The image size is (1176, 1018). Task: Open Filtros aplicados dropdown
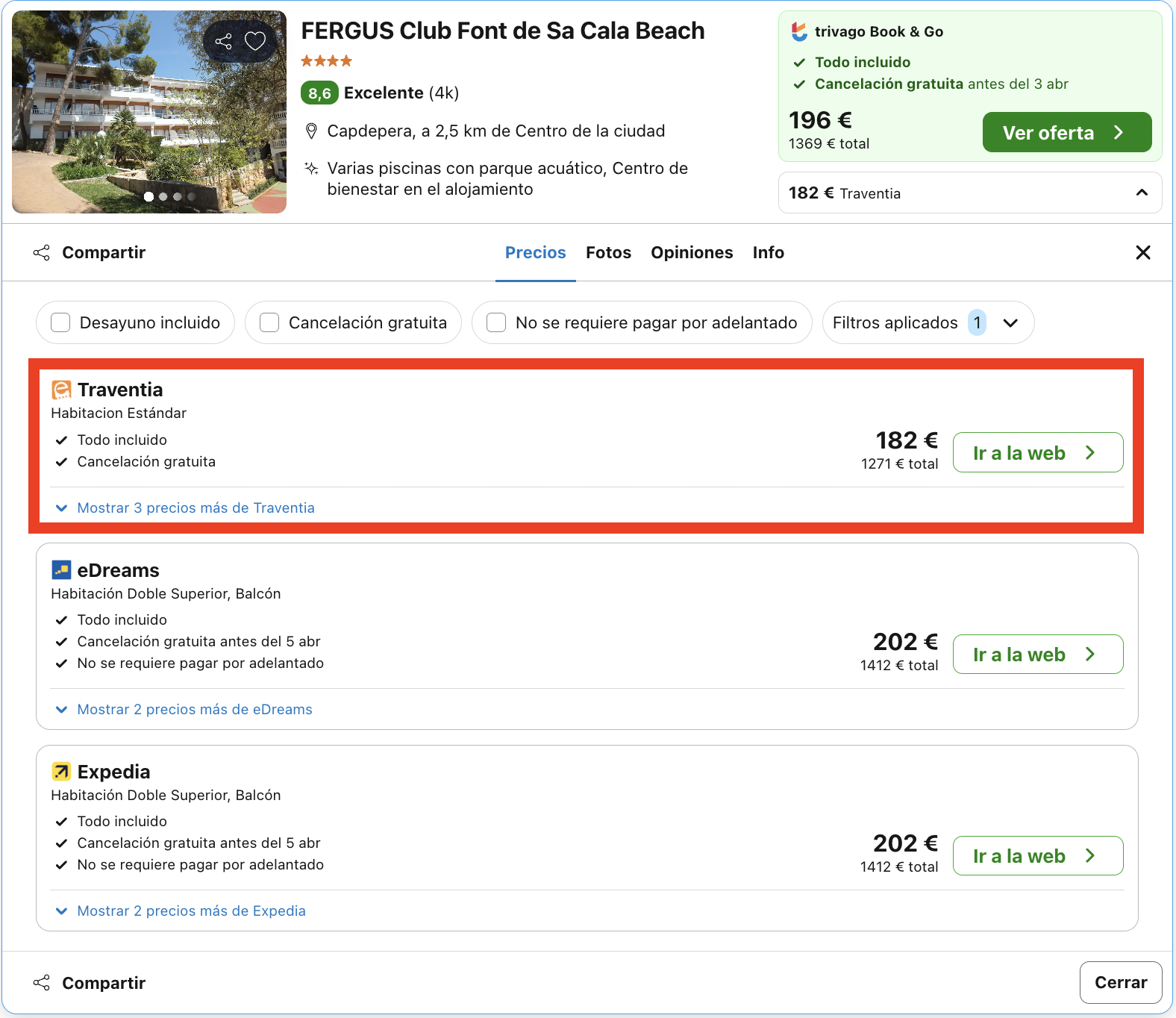[x=928, y=322]
